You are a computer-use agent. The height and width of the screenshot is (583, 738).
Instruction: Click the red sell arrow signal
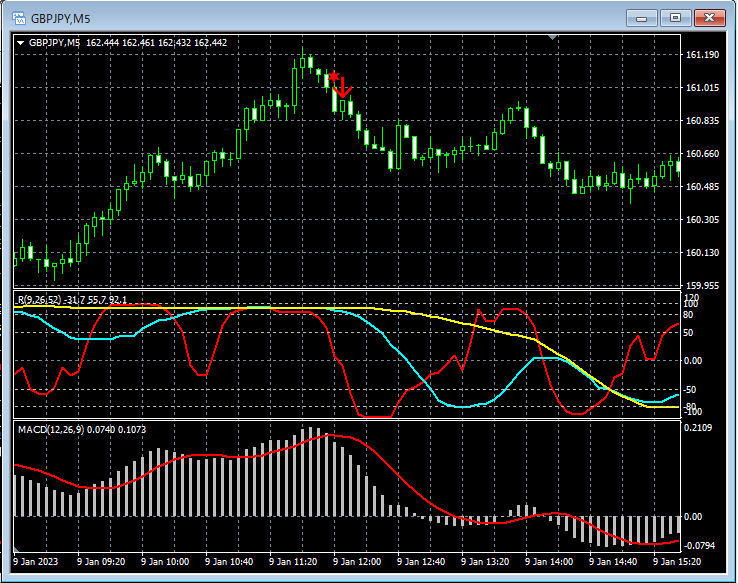(x=344, y=90)
